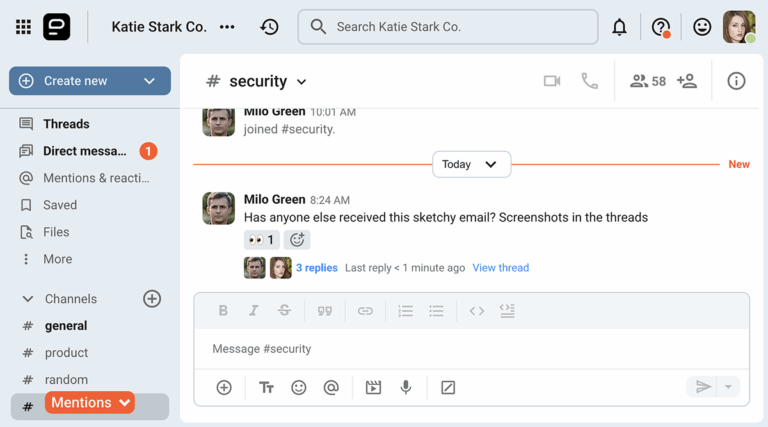This screenshot has width=768, height=427.
Task: Open the View thread link
Action: (x=500, y=268)
